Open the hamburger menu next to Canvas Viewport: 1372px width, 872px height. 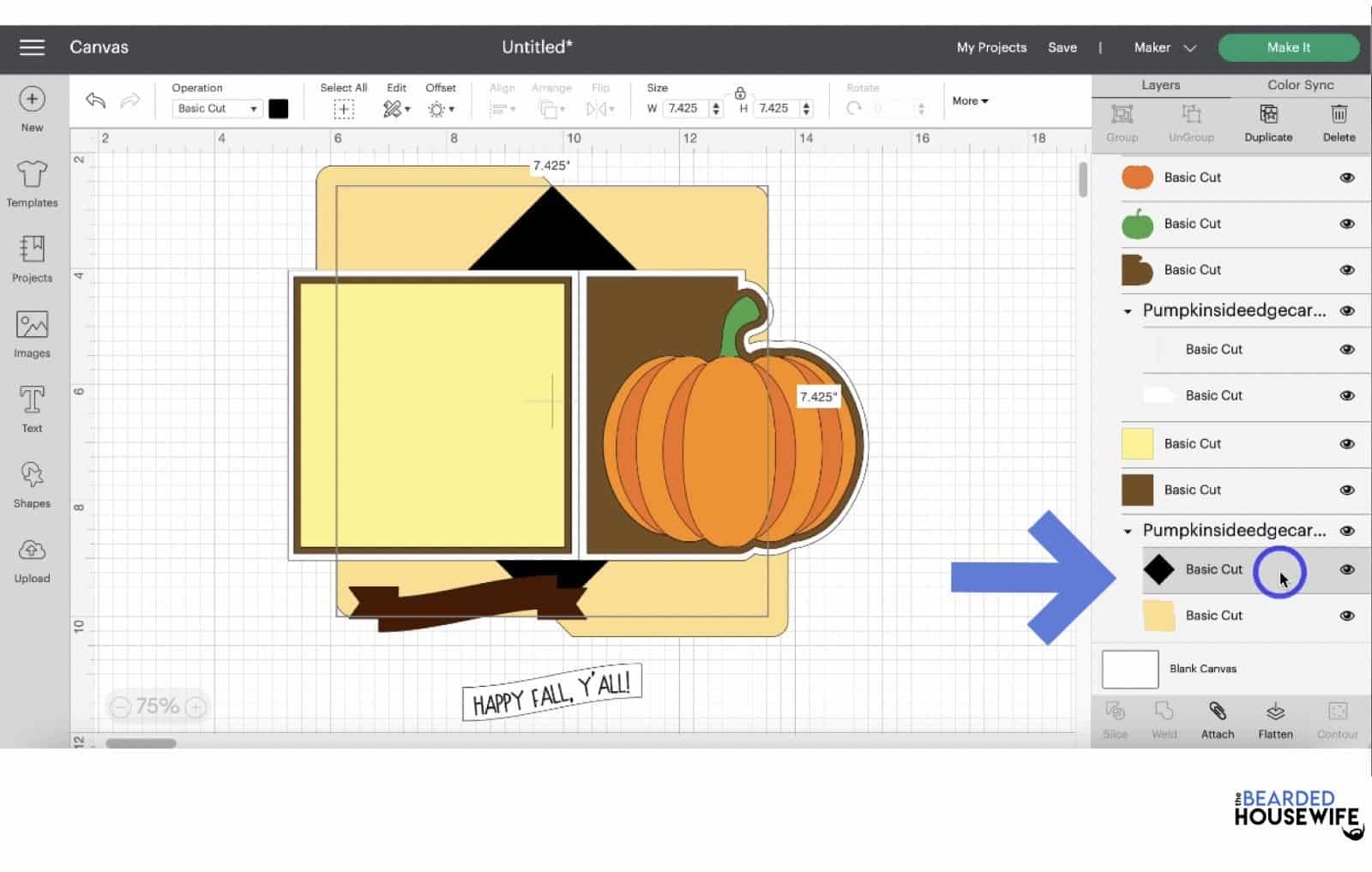click(x=31, y=47)
